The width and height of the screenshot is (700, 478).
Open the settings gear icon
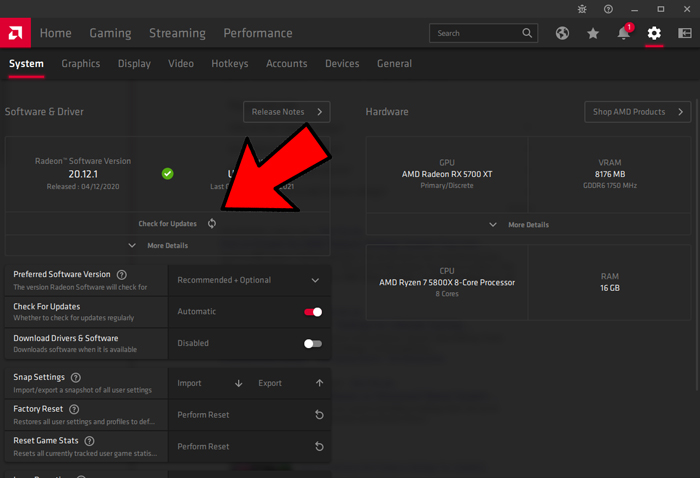point(654,33)
